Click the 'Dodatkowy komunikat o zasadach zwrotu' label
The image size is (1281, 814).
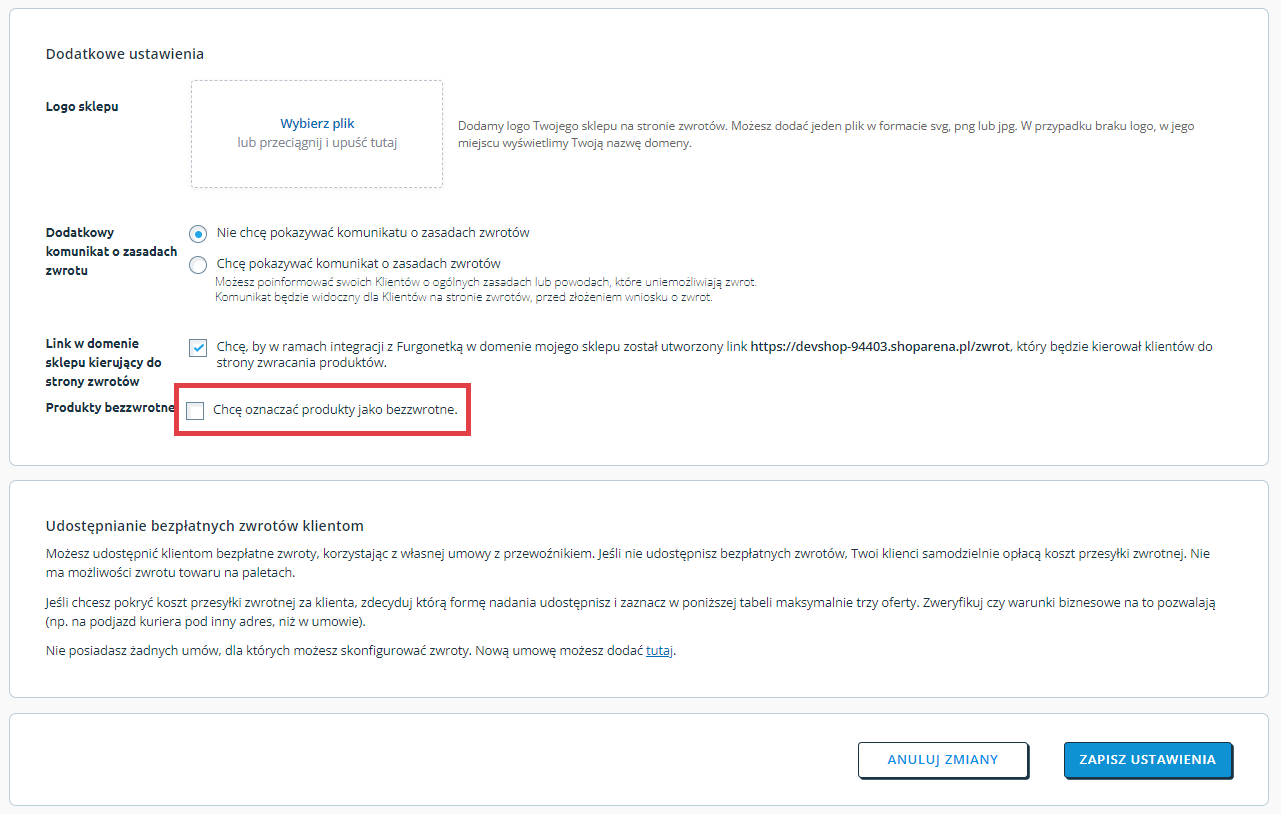pos(111,251)
